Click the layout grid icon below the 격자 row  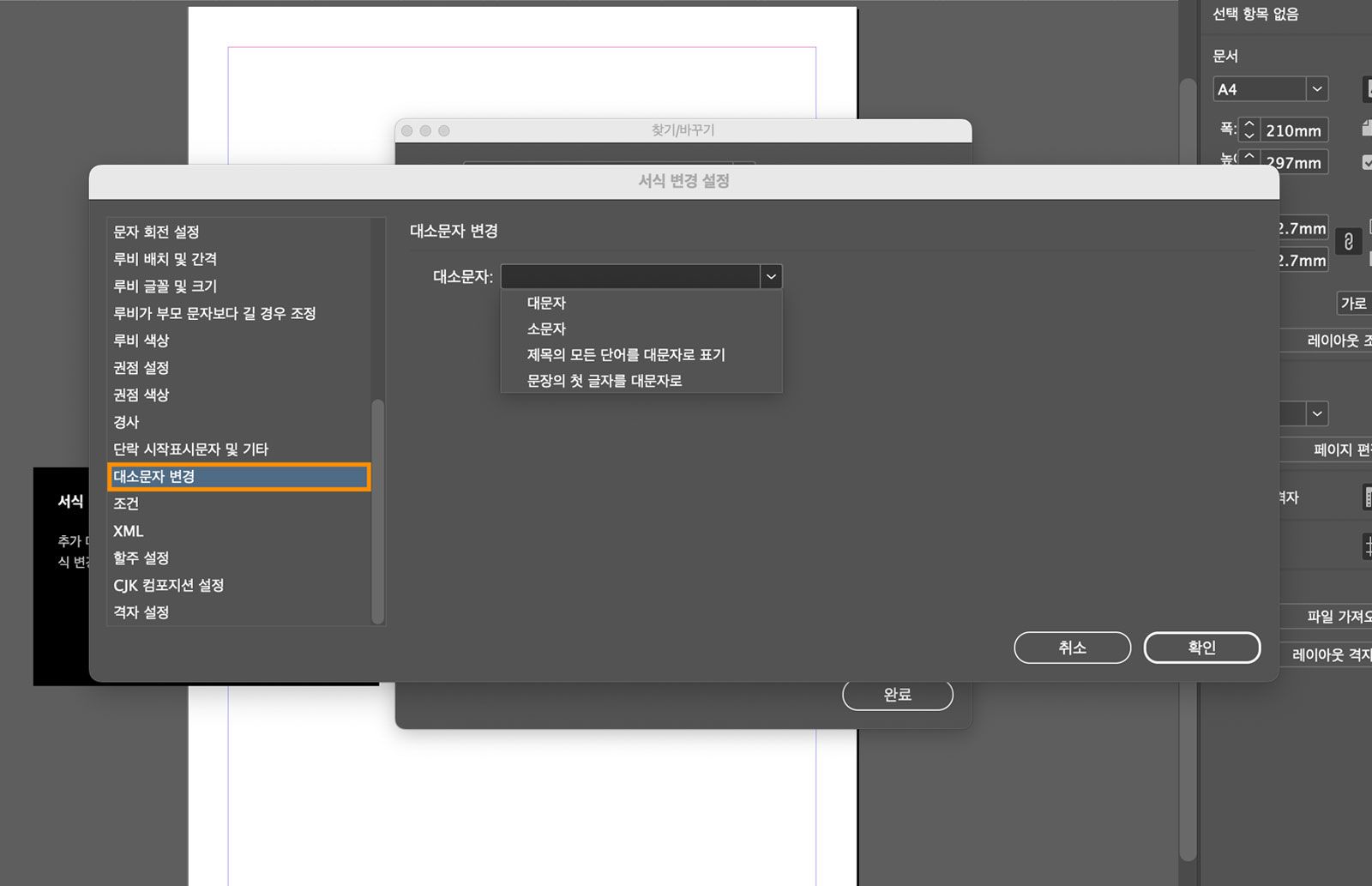[1369, 545]
